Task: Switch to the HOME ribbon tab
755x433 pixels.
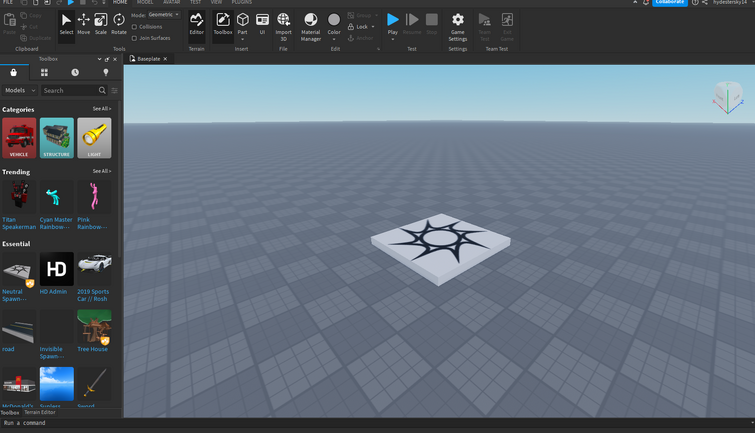Action: pos(120,2)
